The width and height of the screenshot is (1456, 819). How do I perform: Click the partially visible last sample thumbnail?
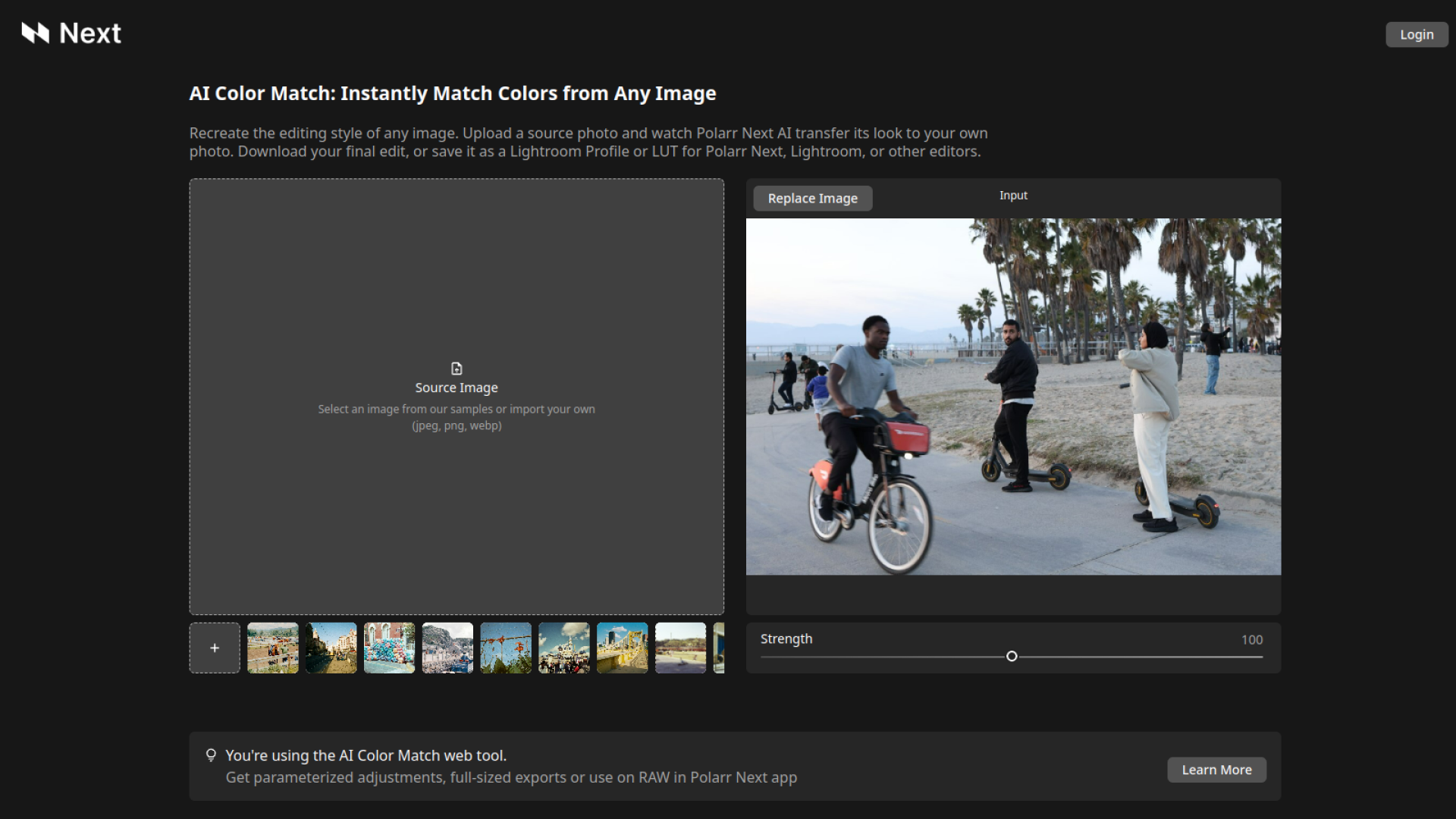coord(719,648)
